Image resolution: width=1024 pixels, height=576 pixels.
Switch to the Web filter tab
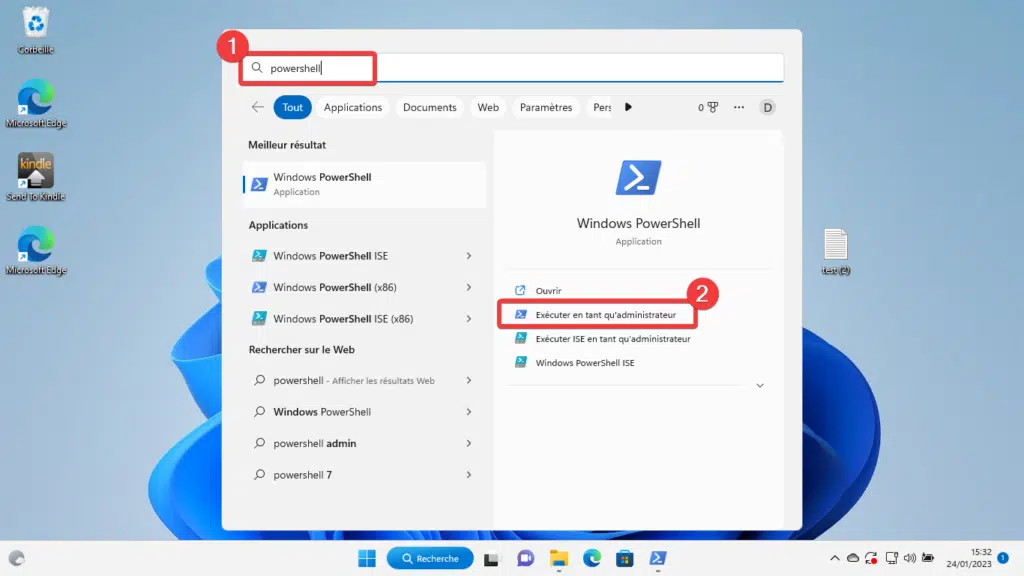tap(488, 107)
